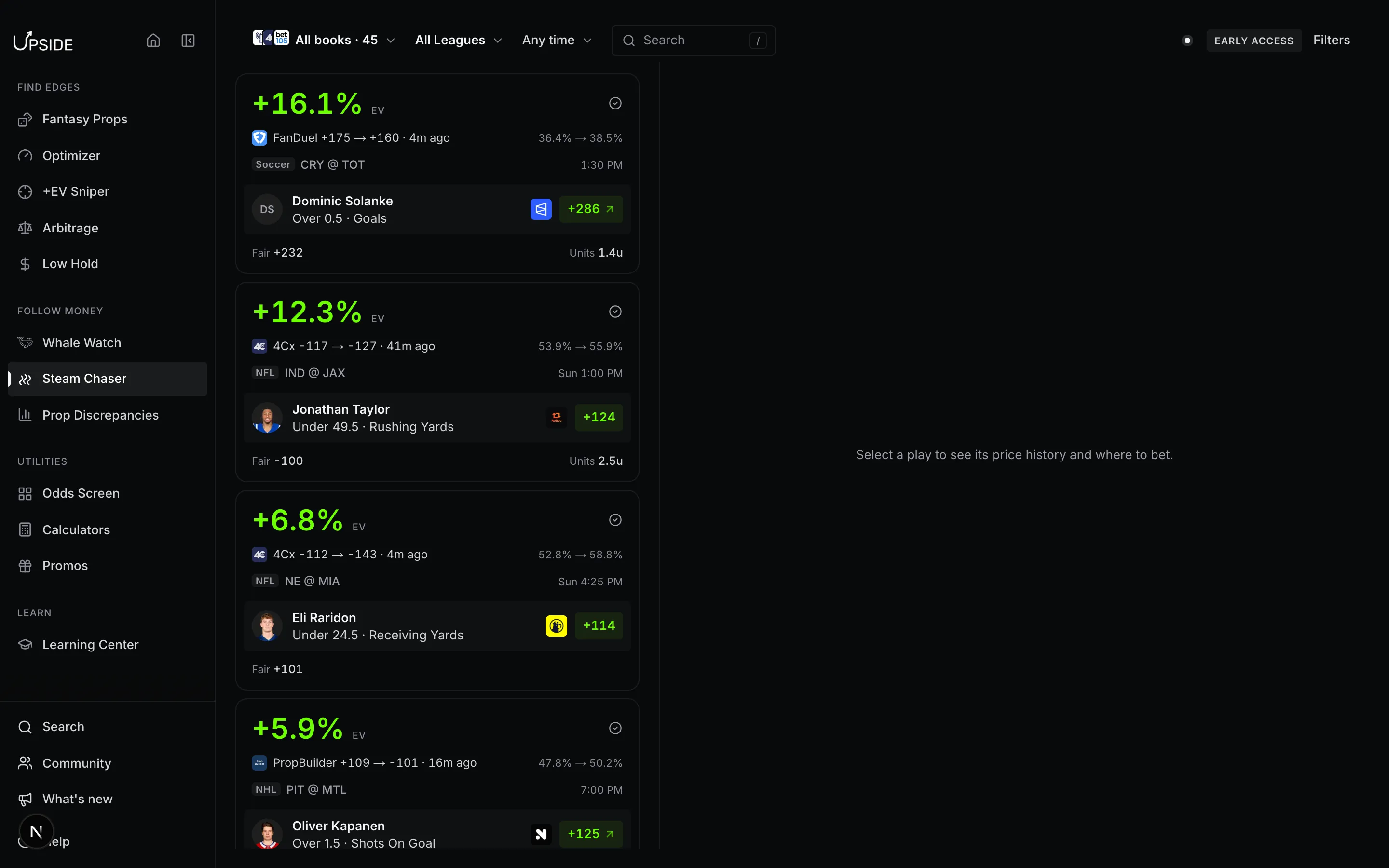Select Prop Discrepancies in the sidebar

(108, 415)
